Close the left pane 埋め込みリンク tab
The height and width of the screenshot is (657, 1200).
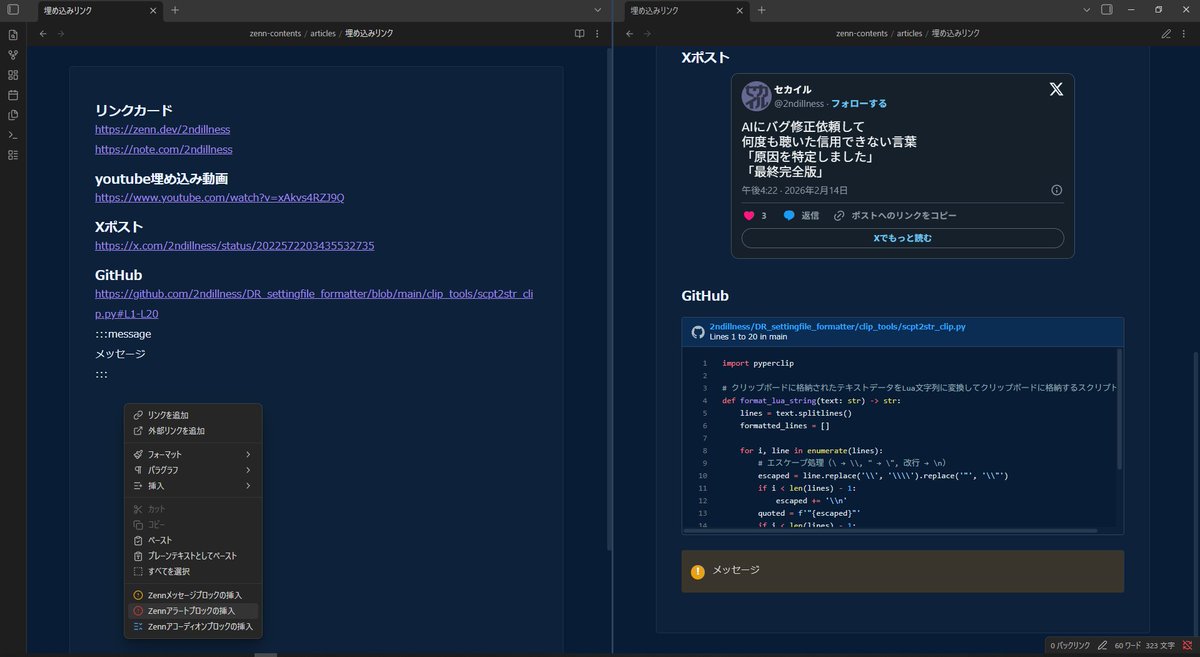click(152, 10)
